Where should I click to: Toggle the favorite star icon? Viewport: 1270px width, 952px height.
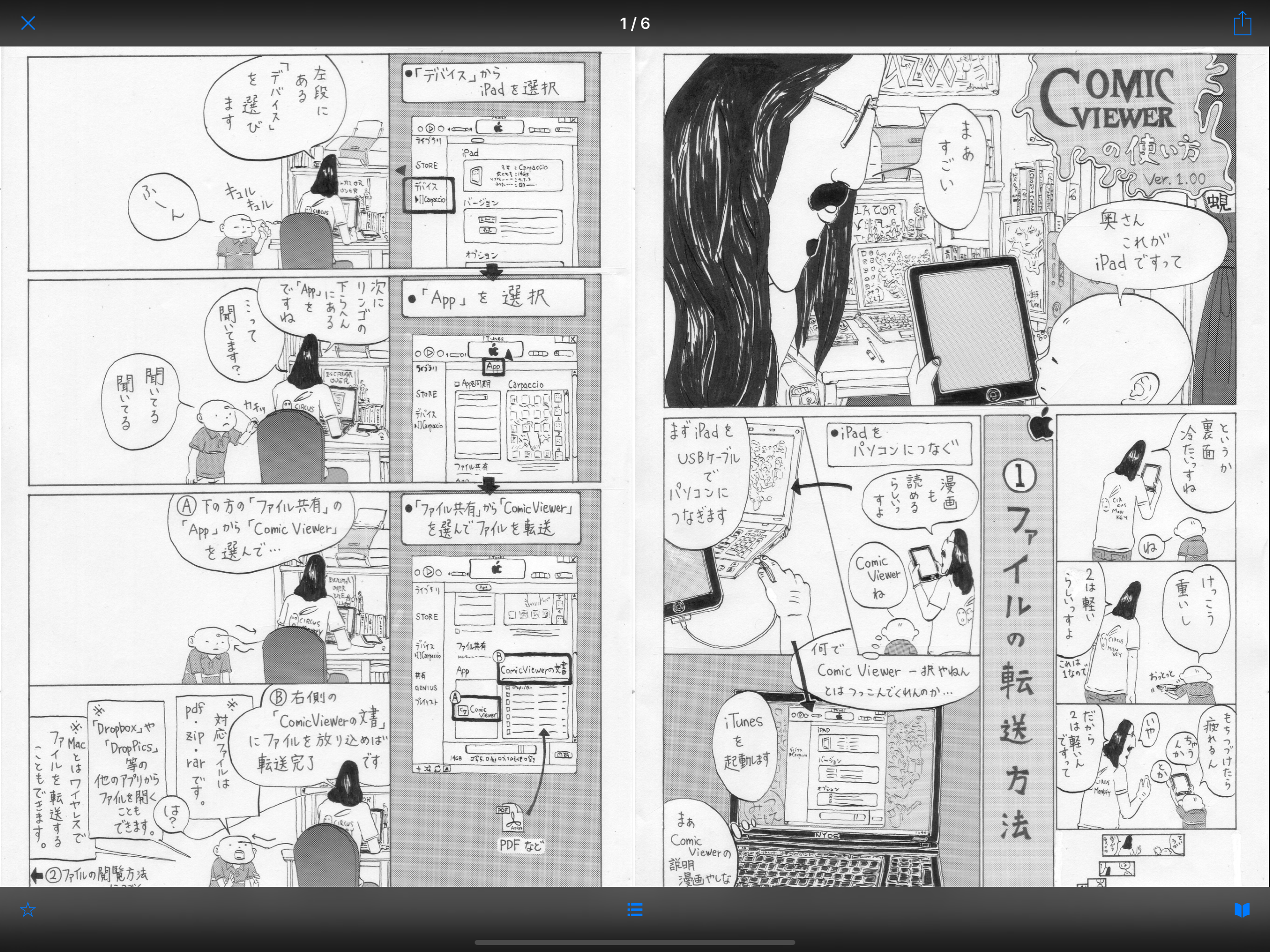[x=27, y=910]
